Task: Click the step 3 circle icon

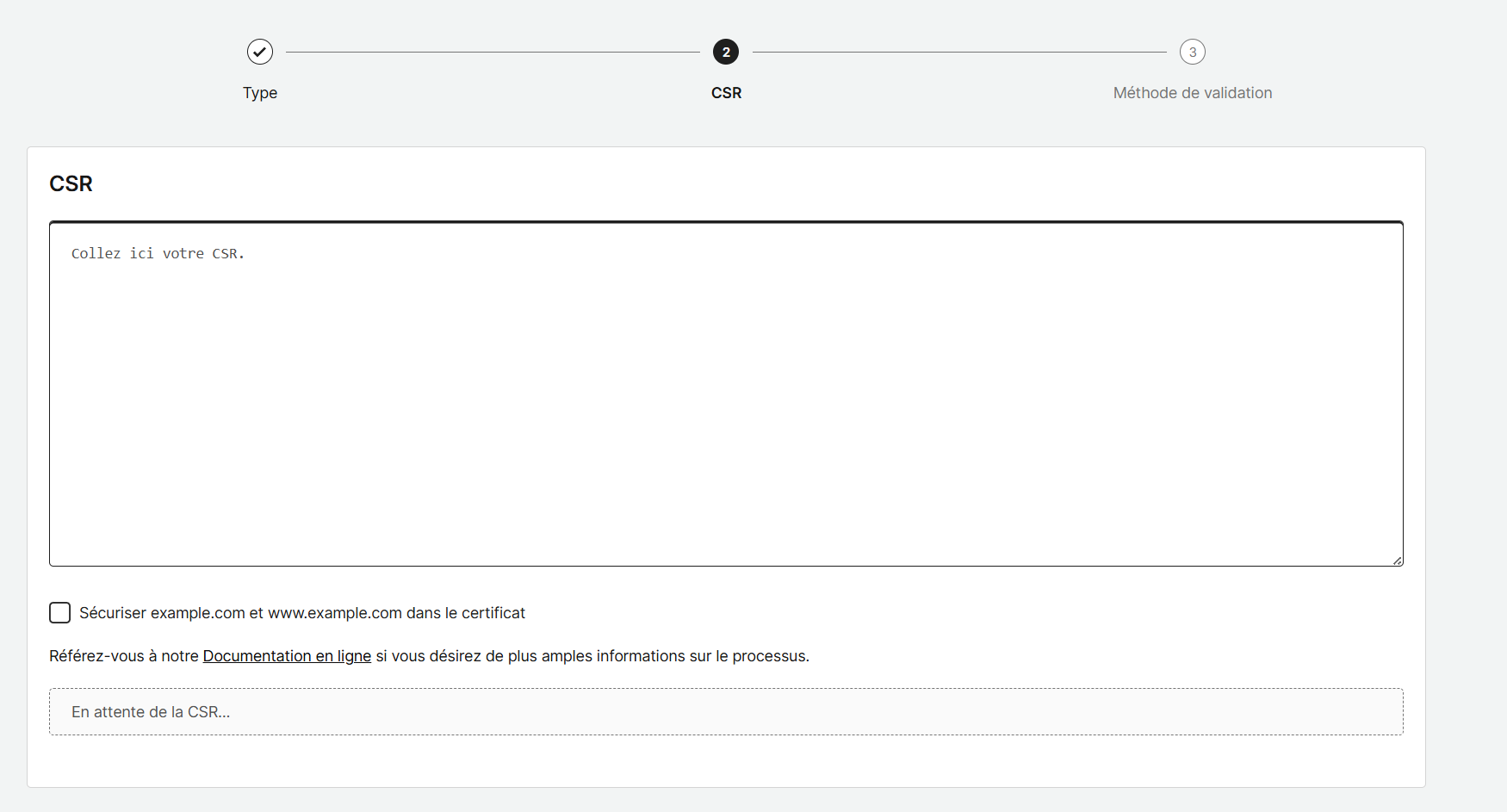Action: click(1193, 52)
